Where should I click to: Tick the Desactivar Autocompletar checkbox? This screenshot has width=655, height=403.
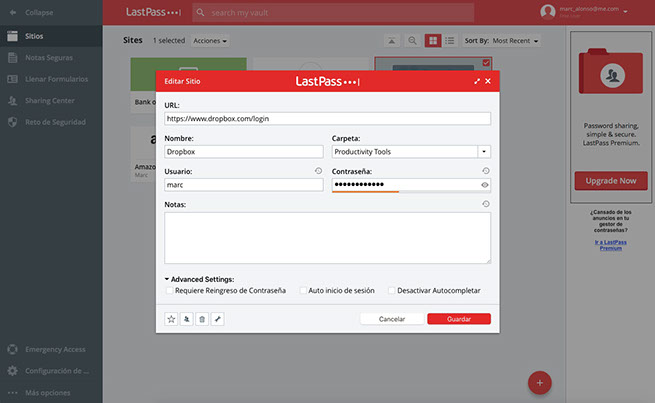click(x=391, y=290)
